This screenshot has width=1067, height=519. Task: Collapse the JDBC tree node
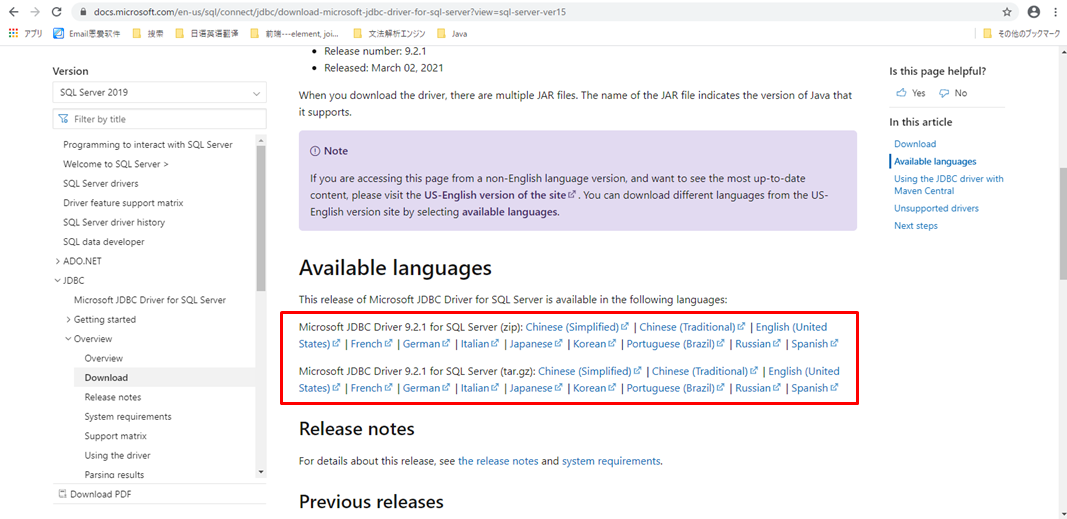(x=57, y=280)
